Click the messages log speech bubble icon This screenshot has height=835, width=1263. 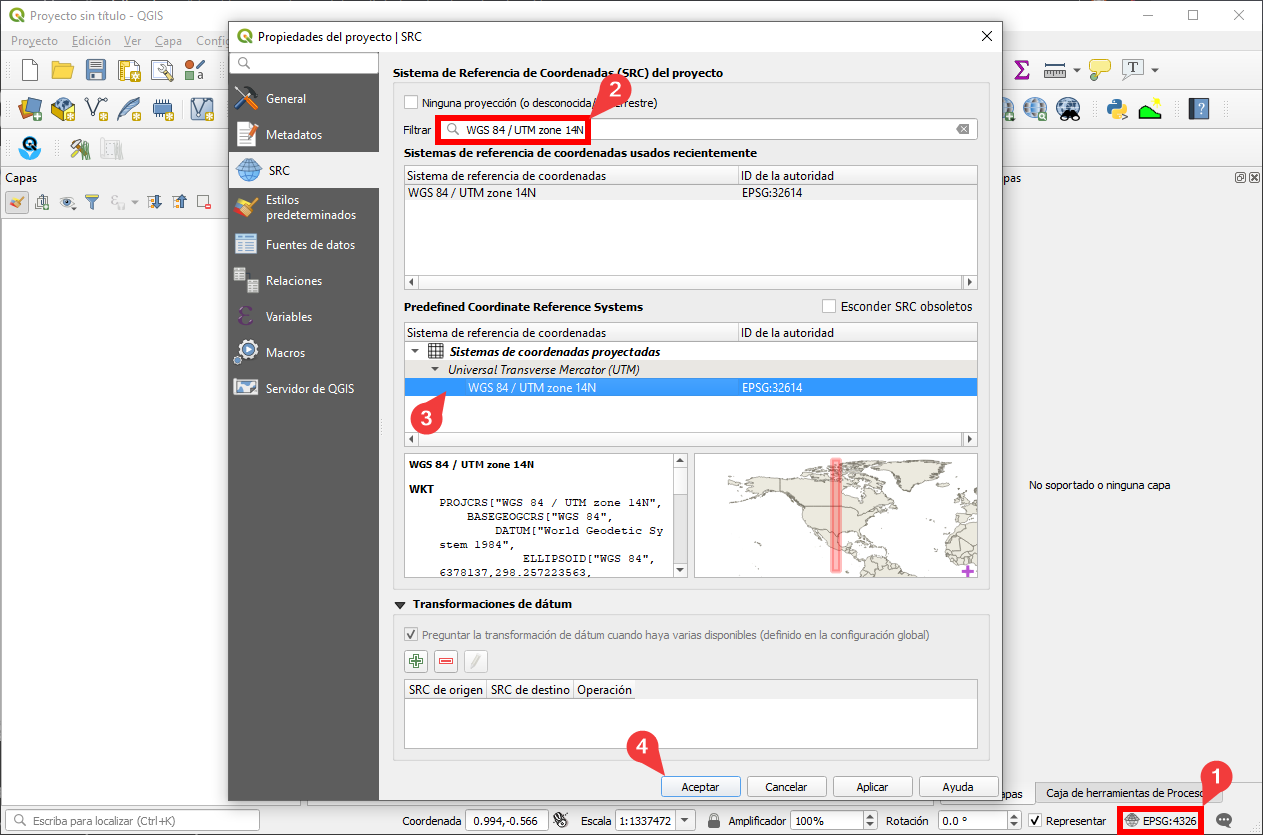pyautogui.click(x=1224, y=820)
